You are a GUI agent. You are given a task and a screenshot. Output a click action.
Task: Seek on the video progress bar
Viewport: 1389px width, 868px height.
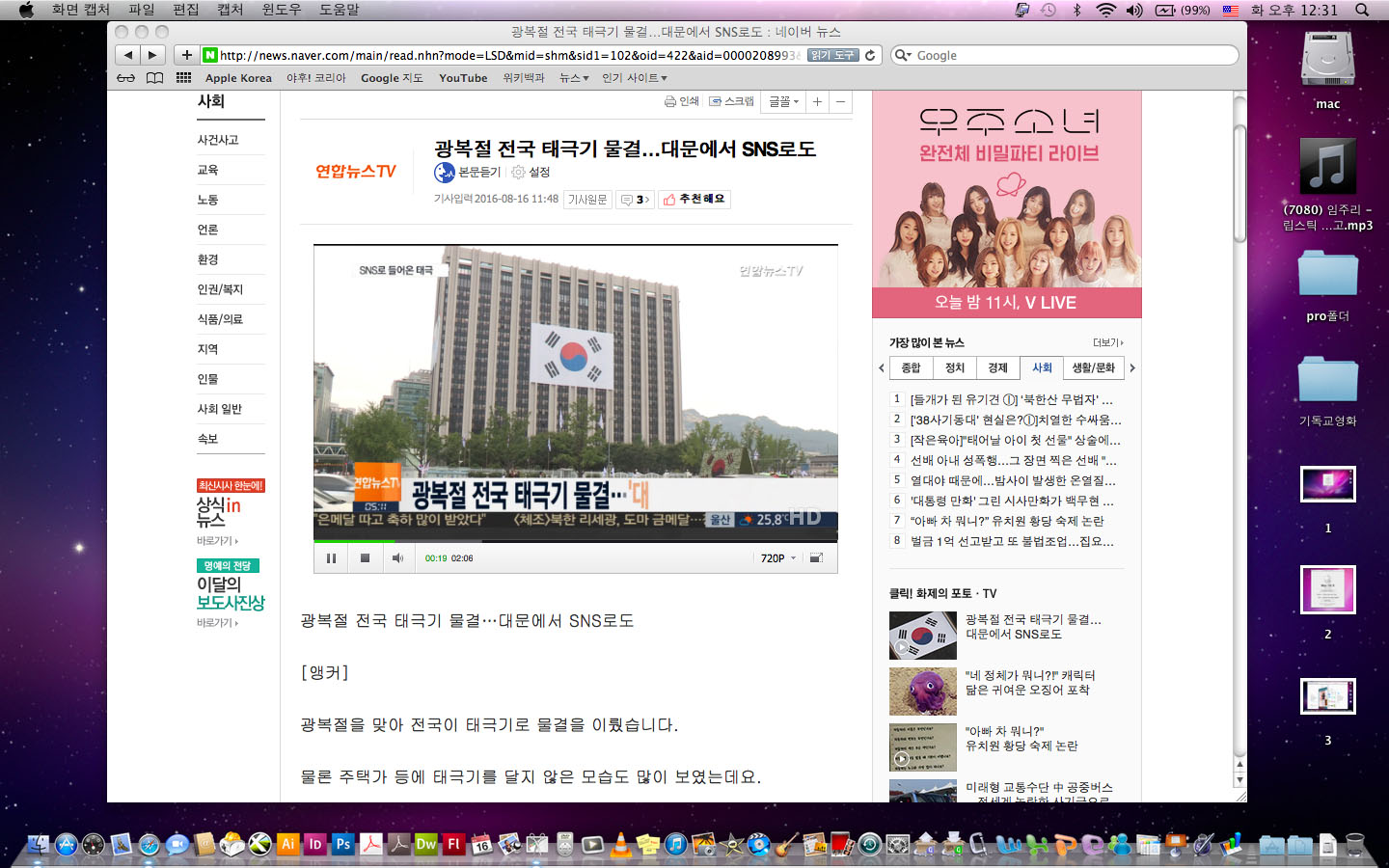point(575,542)
